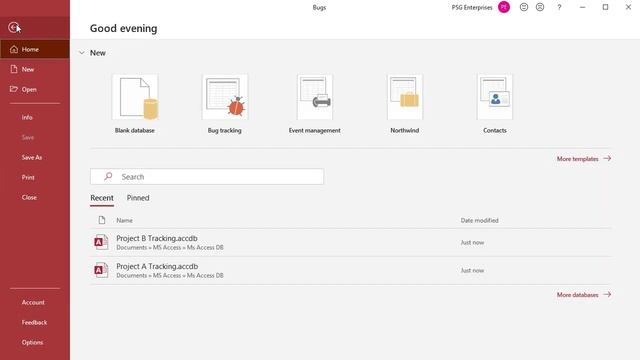Image resolution: width=640 pixels, height=360 pixels.
Task: Go to the Open page in sidebar
Action: tap(35, 89)
